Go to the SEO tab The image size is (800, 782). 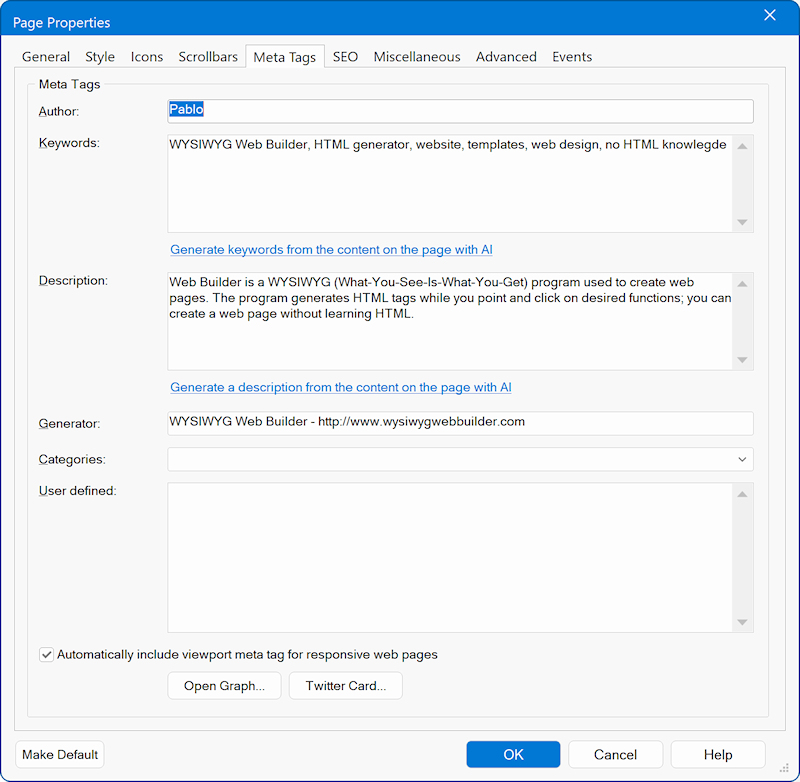pos(345,57)
